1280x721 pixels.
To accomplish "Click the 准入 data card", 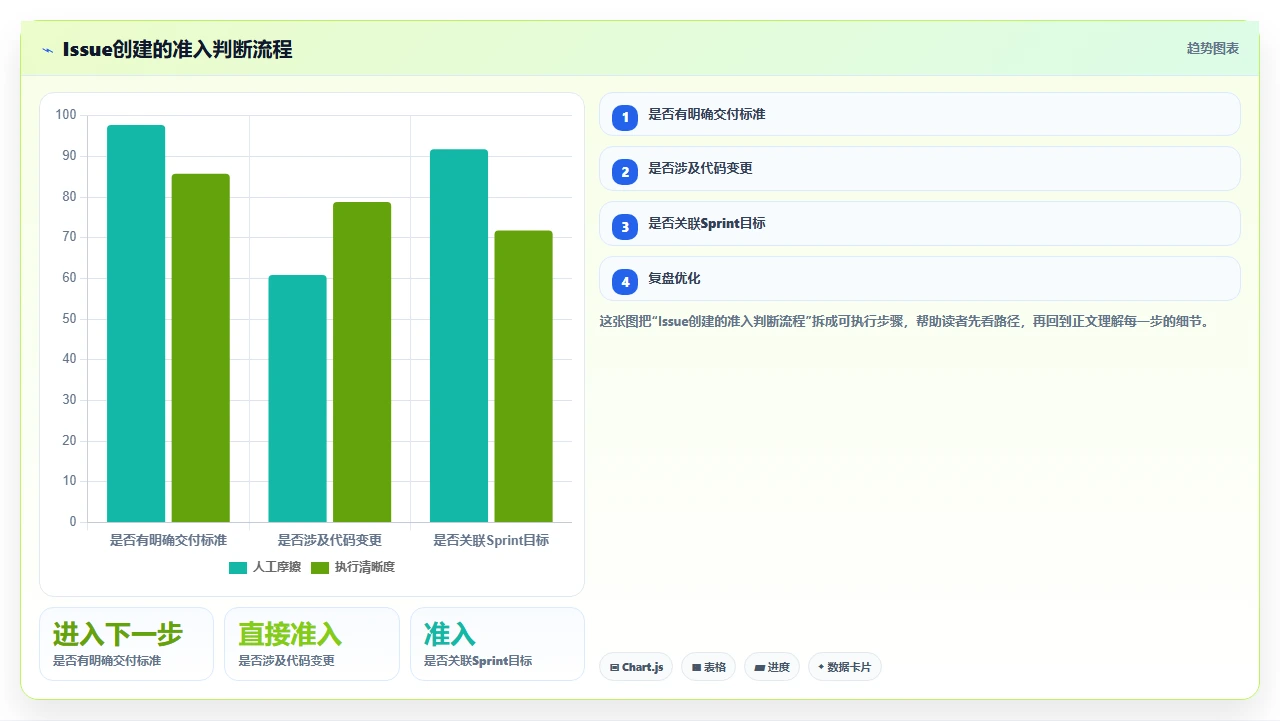I will click(497, 644).
